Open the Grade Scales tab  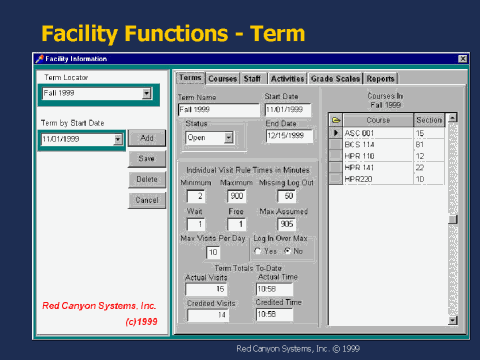pyautogui.click(x=335, y=79)
